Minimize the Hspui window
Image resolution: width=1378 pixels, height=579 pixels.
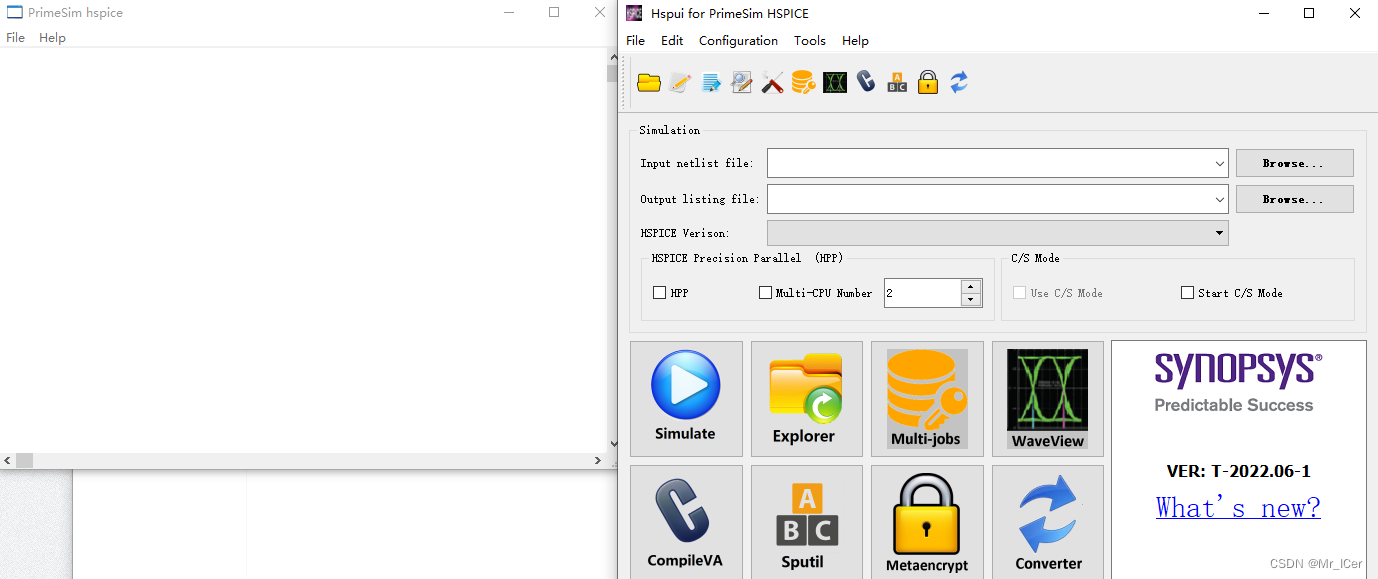coord(1264,13)
